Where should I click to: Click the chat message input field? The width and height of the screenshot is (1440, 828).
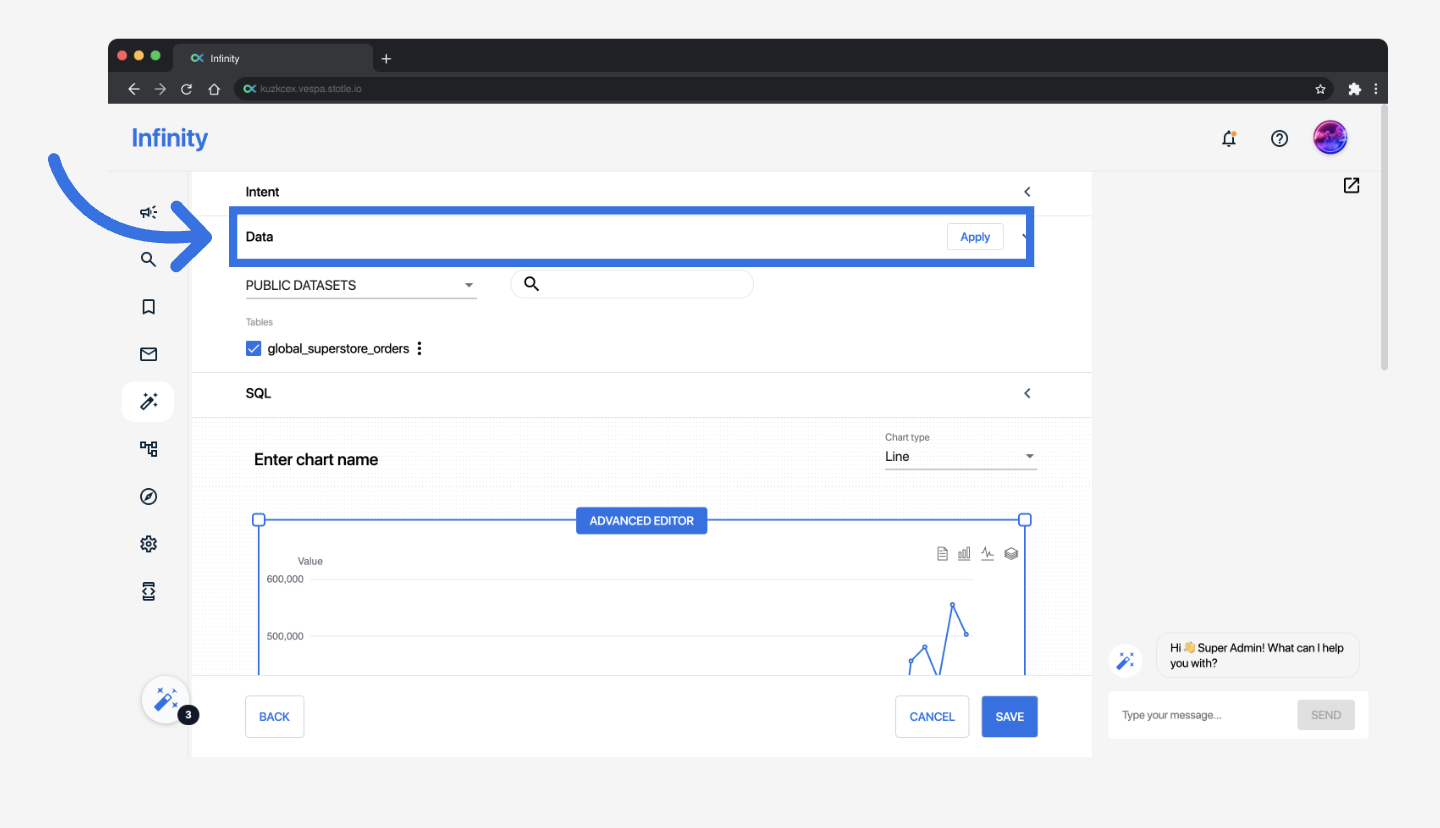1202,715
